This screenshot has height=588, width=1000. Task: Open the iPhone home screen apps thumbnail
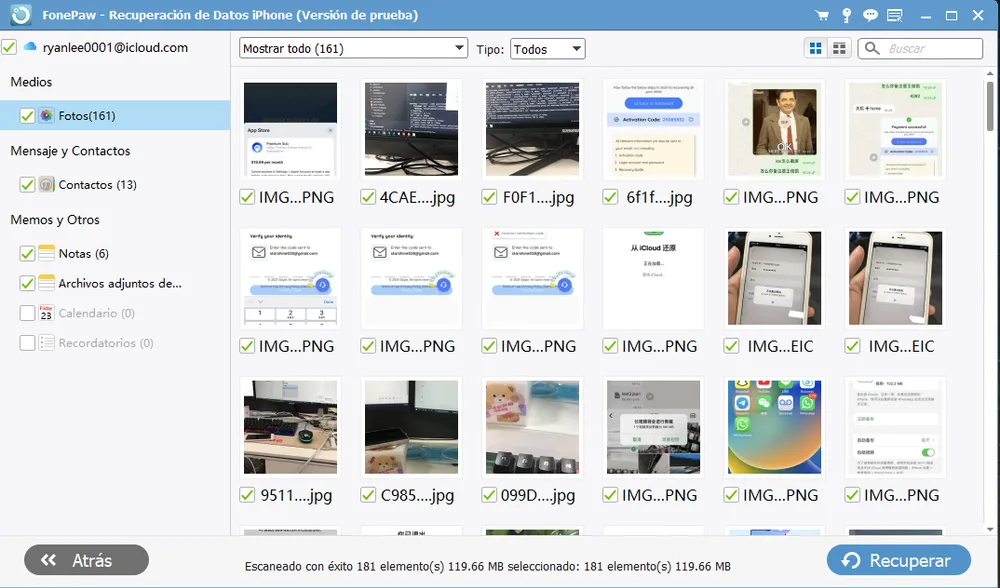click(x=774, y=427)
